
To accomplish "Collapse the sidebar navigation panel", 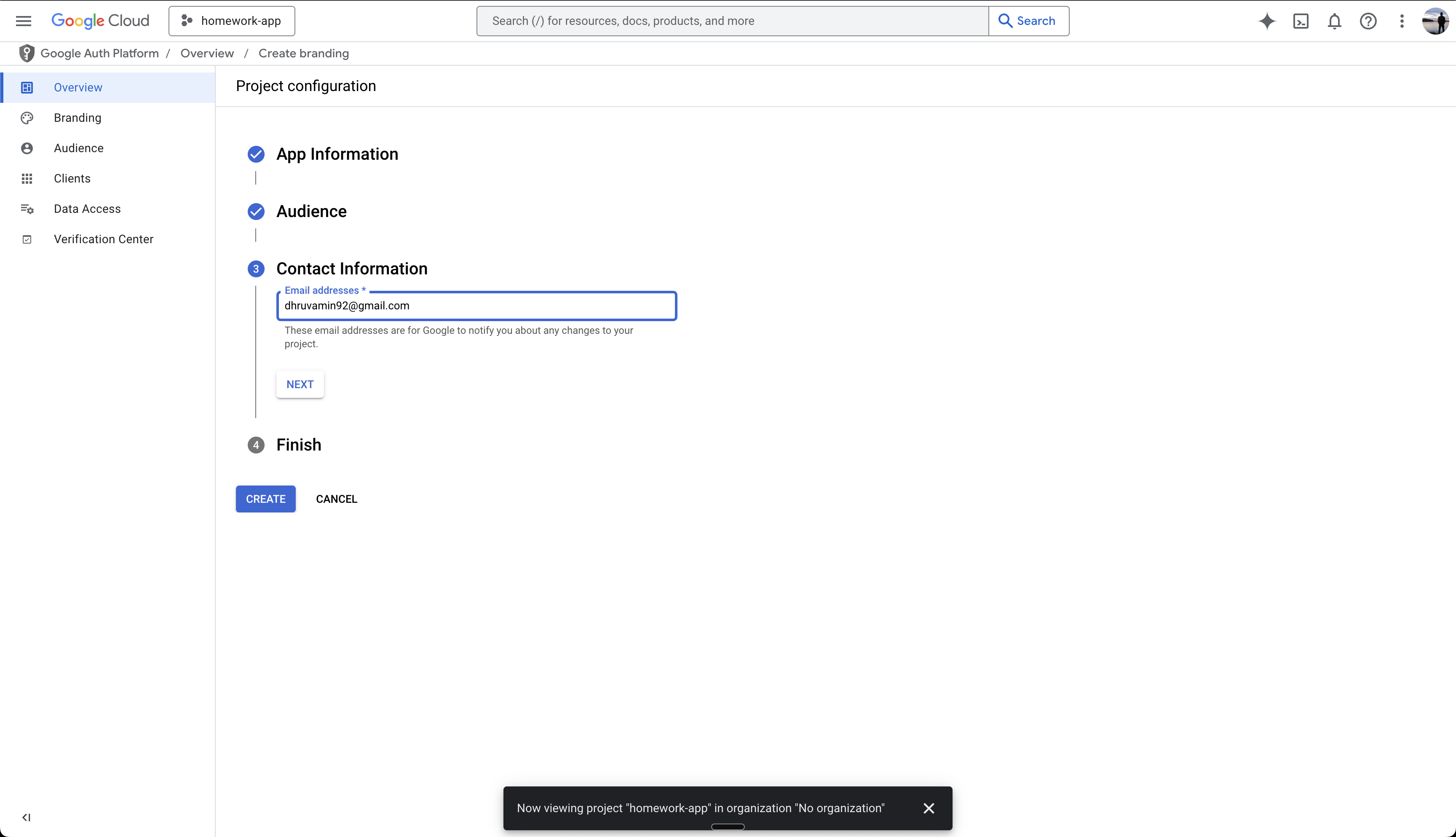I will point(27,818).
